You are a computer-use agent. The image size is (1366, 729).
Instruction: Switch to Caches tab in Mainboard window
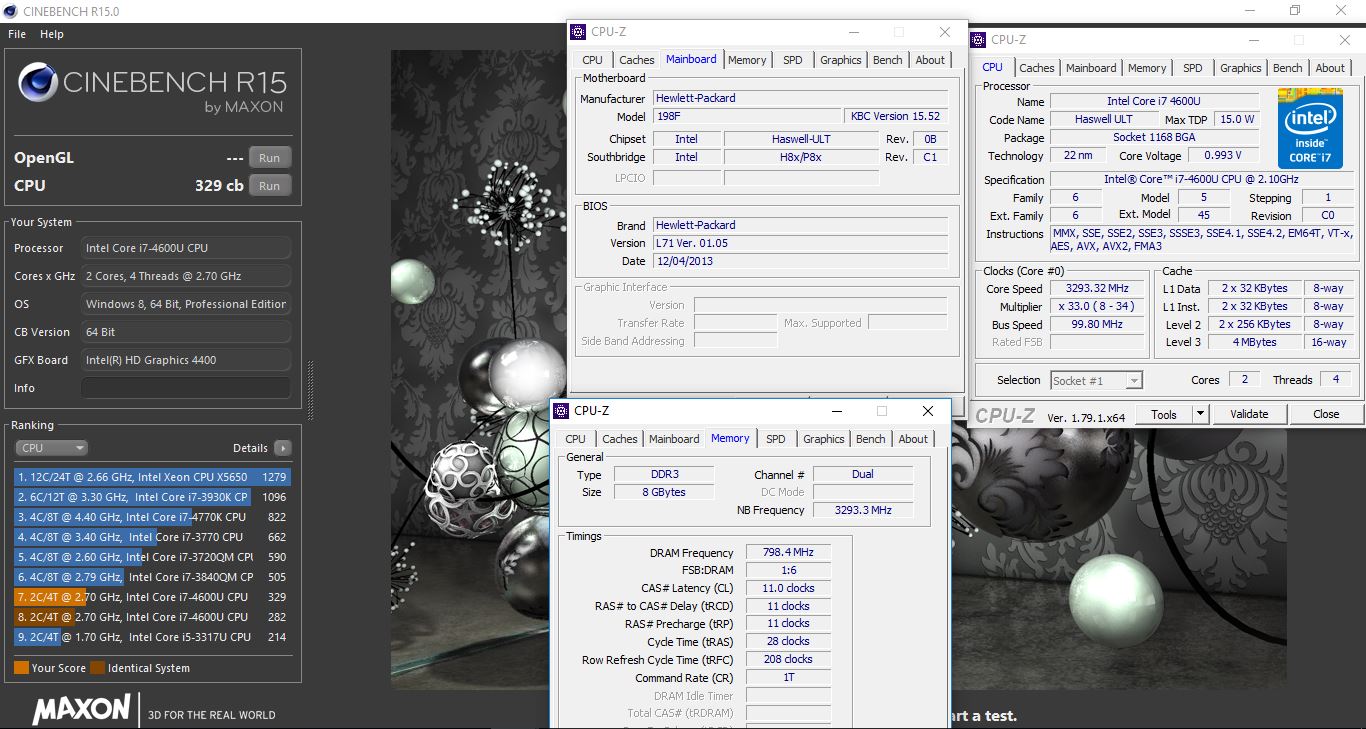[x=637, y=60]
